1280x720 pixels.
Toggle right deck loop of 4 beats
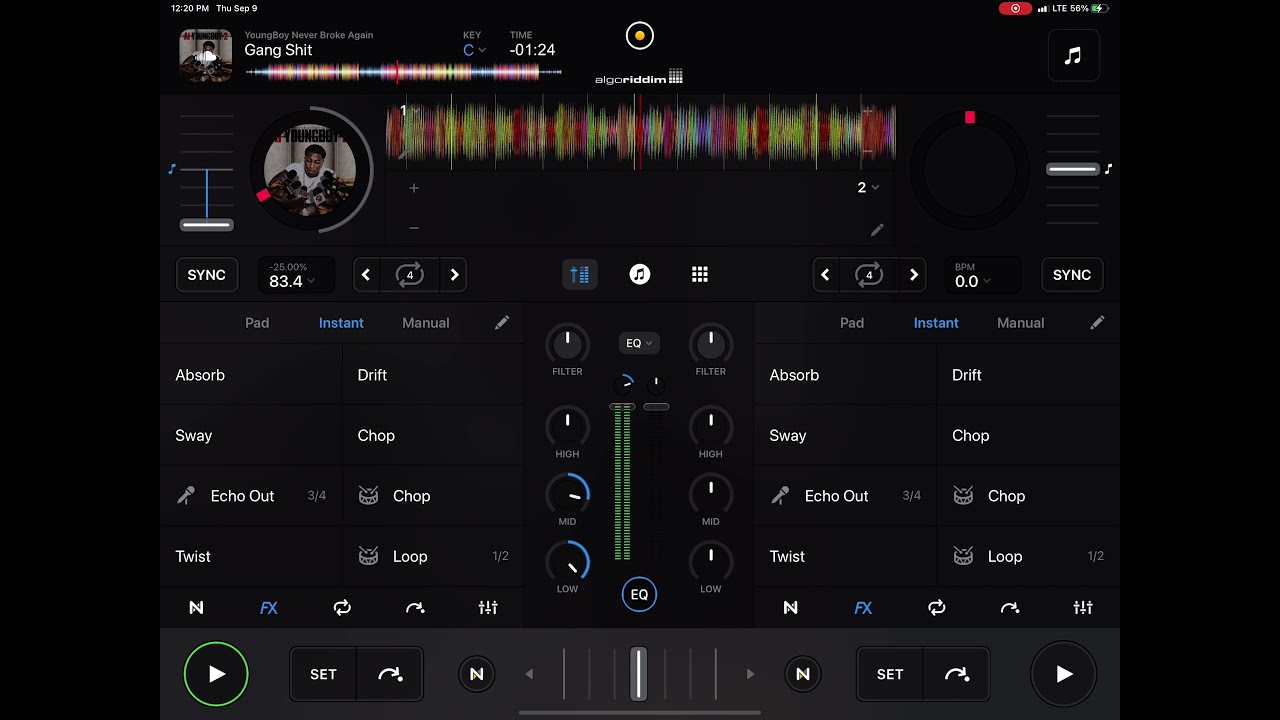[x=869, y=275]
